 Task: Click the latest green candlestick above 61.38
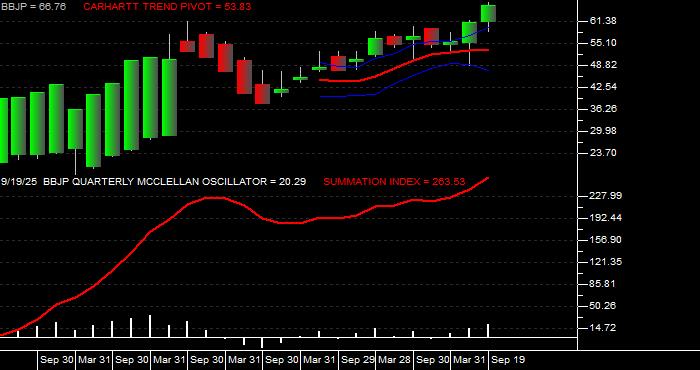point(488,13)
